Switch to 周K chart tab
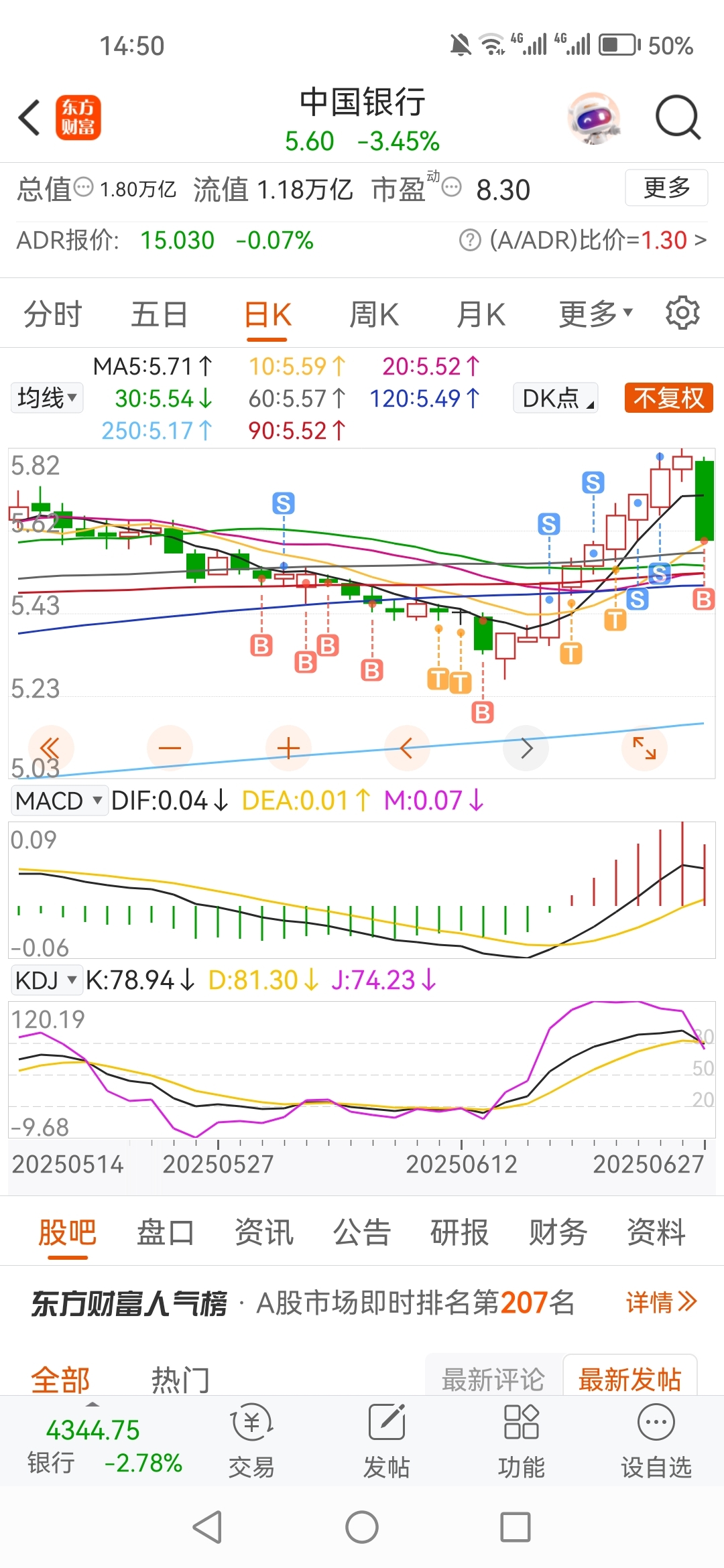724x1568 pixels. pyautogui.click(x=374, y=314)
